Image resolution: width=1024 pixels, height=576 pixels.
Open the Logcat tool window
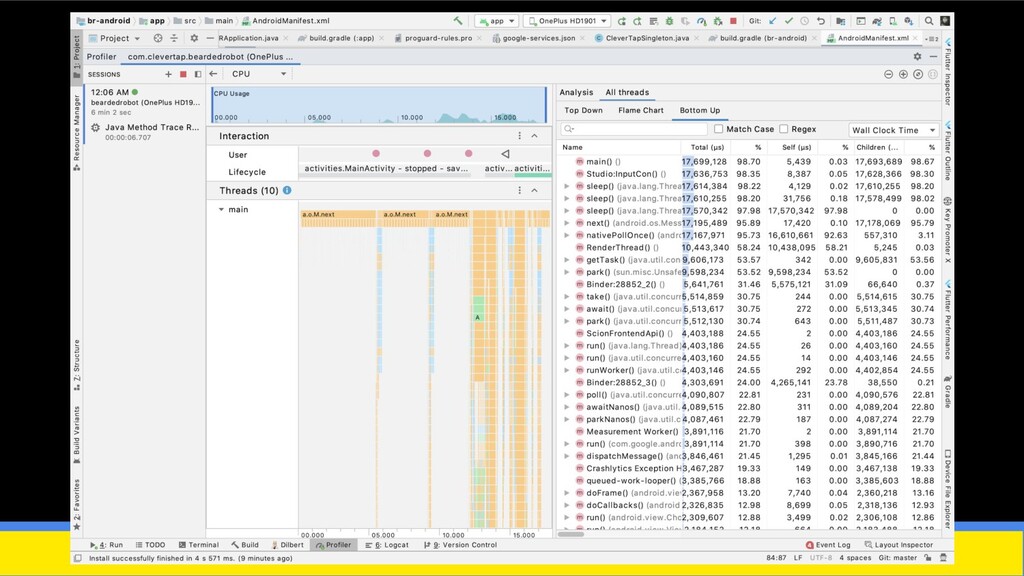pos(387,545)
